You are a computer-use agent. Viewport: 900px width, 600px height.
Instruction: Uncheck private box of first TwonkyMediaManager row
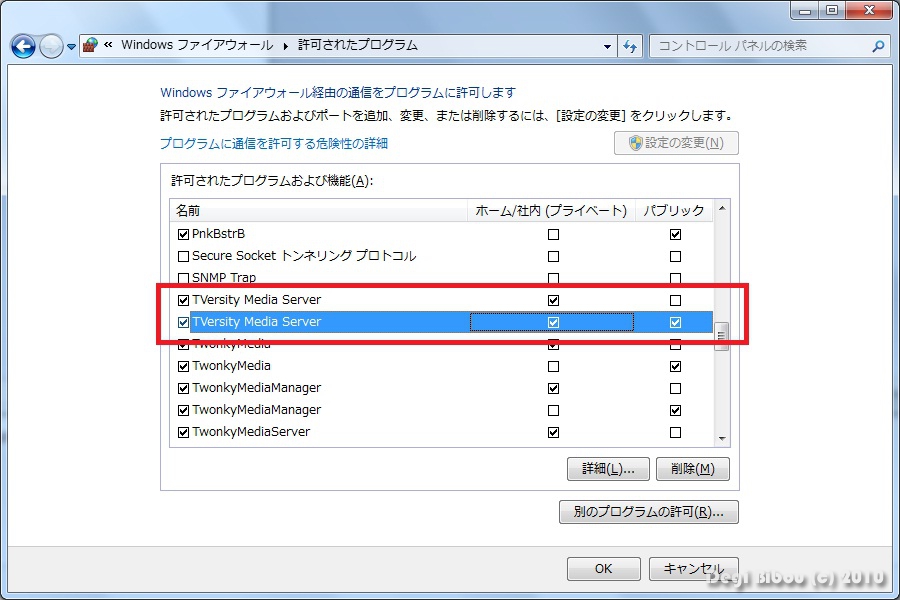tap(553, 388)
